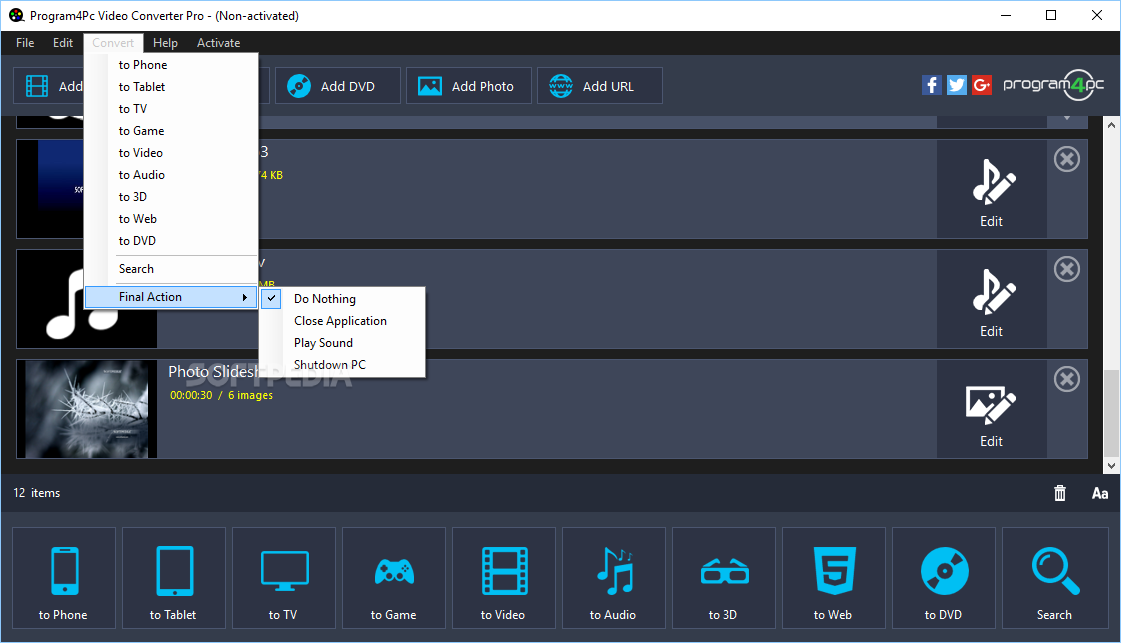Viewport: 1121px width, 643px height.
Task: Toggle the checked Do Nothing option
Action: pyautogui.click(x=342, y=299)
